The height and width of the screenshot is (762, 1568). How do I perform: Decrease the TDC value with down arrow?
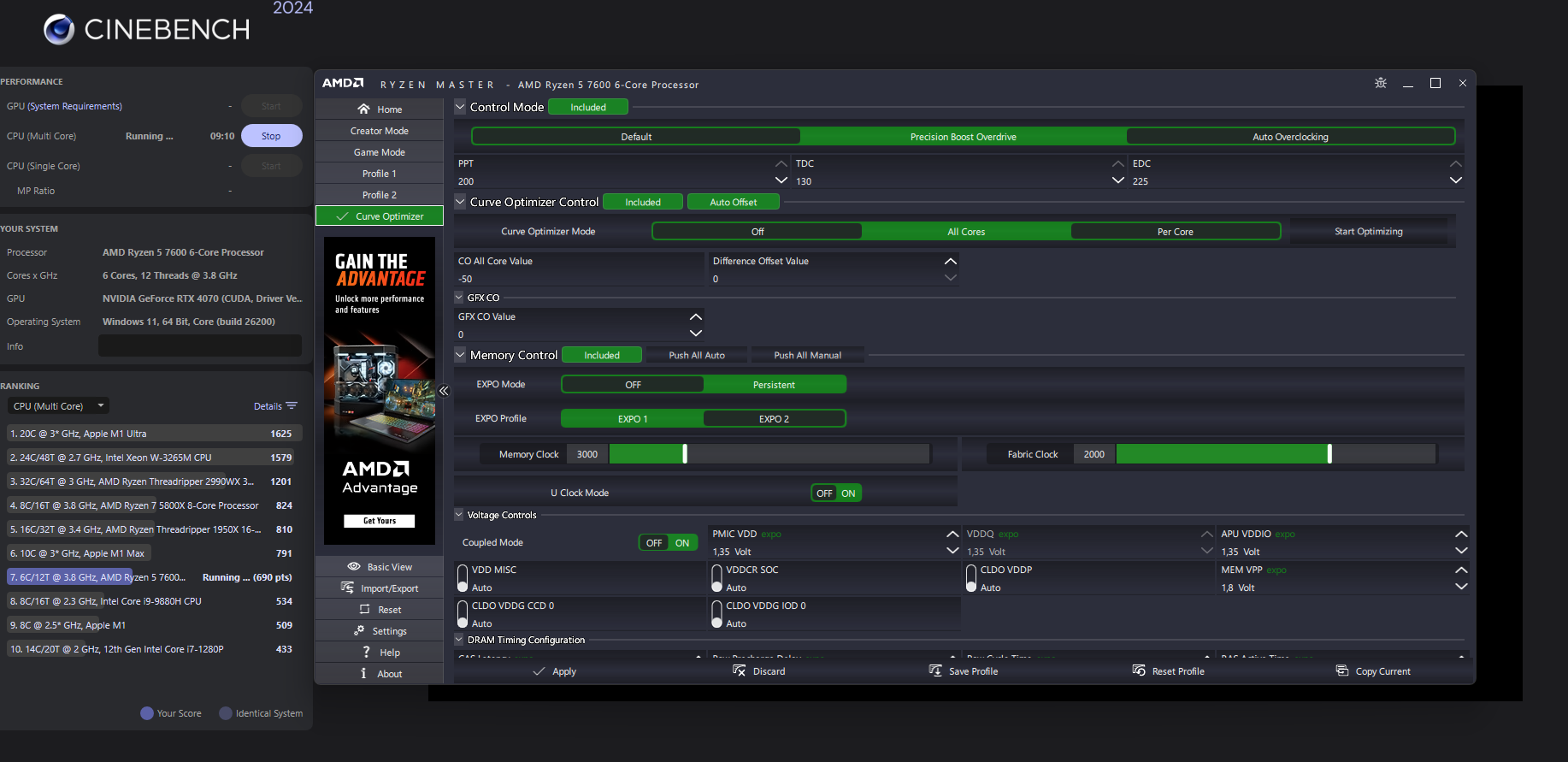[x=1117, y=180]
